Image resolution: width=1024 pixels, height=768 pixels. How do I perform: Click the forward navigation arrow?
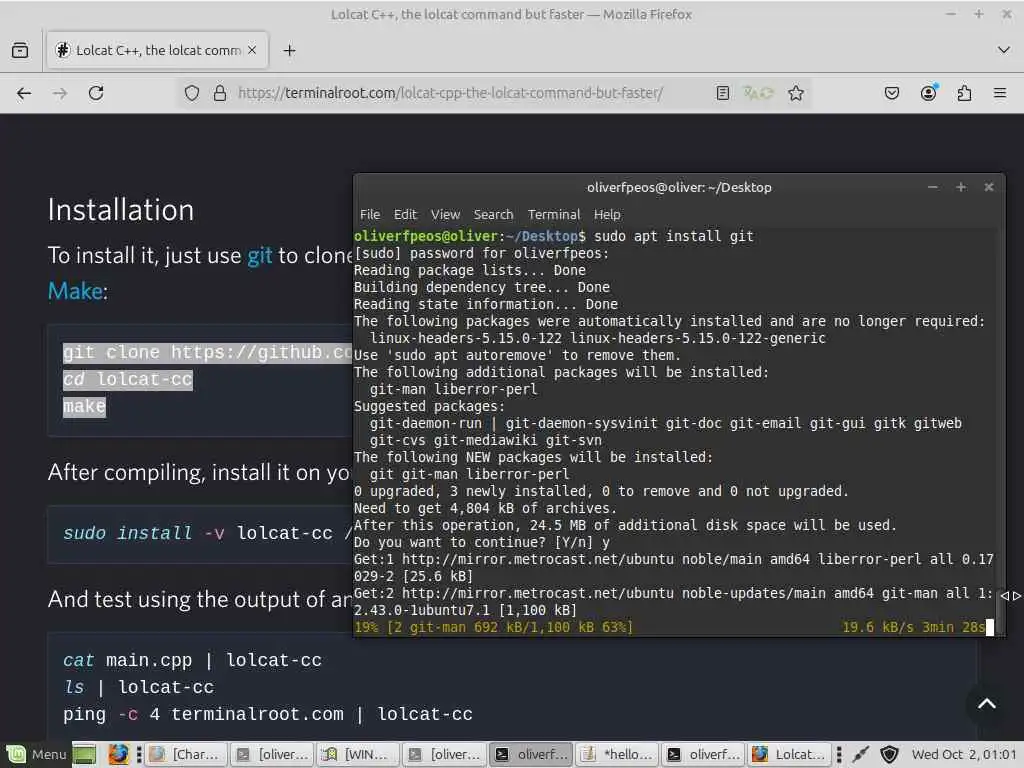point(60,93)
